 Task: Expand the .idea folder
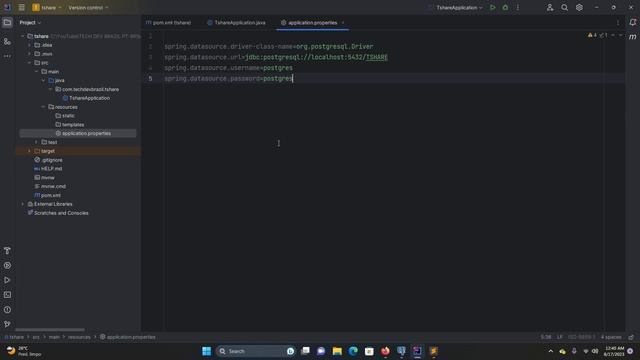point(29,45)
